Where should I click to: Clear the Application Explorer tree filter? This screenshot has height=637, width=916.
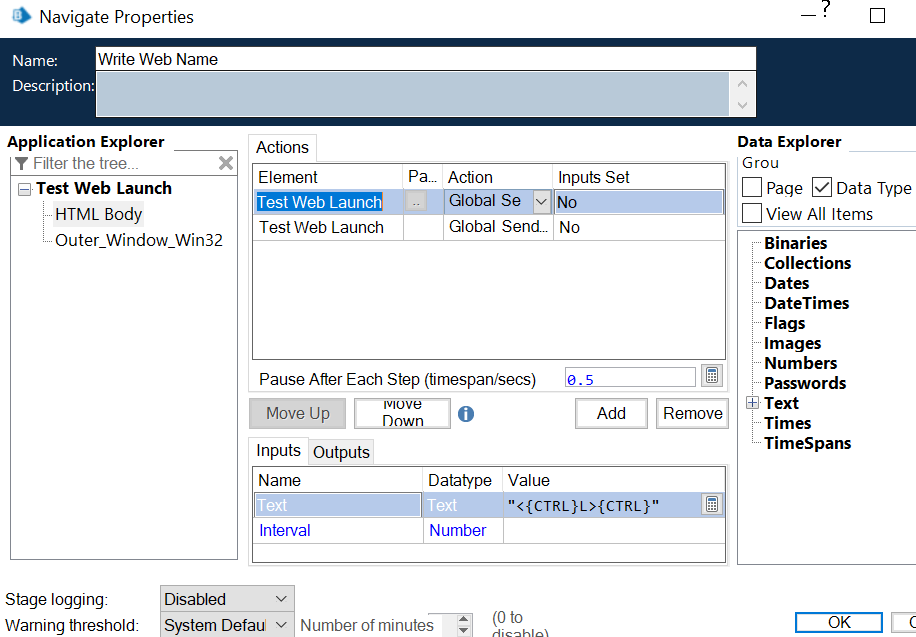coord(226,163)
